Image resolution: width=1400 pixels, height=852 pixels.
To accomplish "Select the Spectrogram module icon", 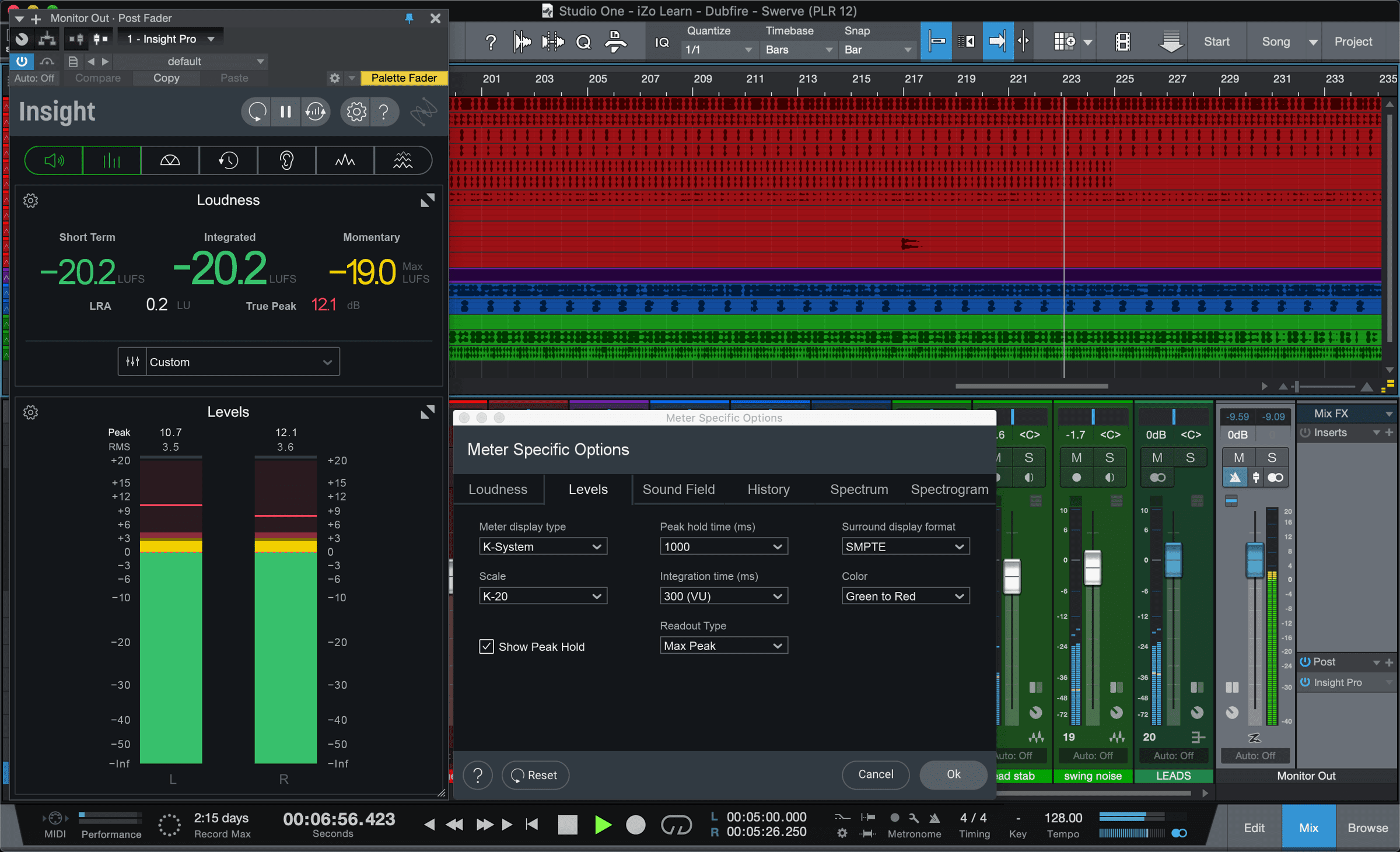I will [403, 160].
